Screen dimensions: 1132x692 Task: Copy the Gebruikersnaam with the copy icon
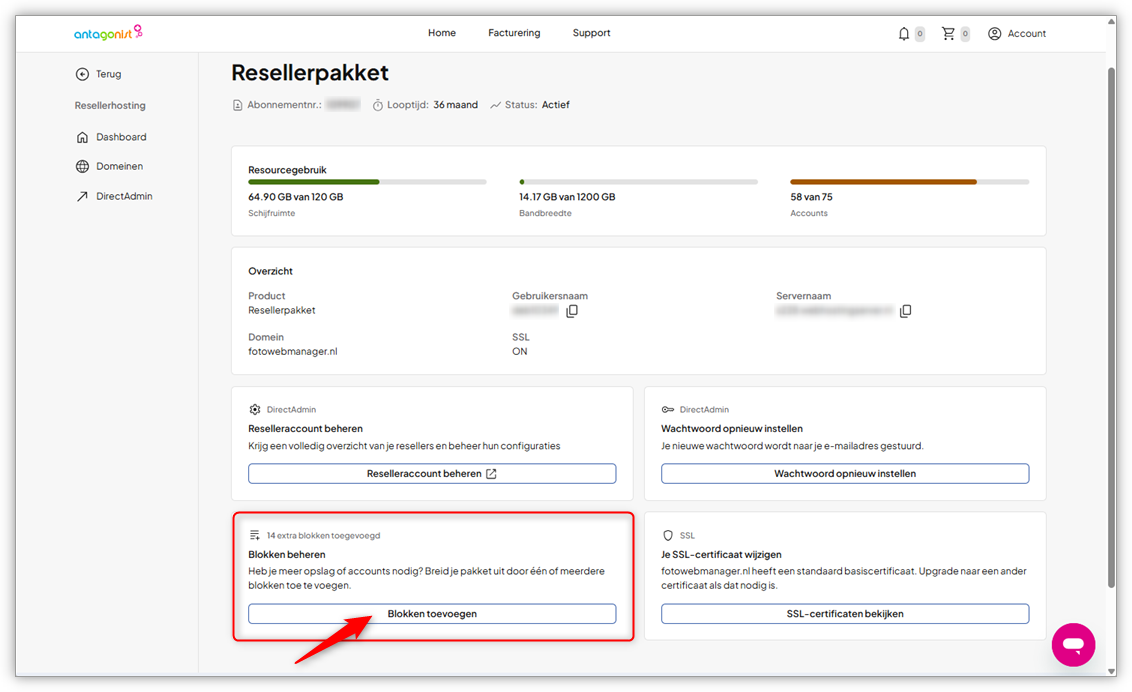tap(572, 310)
